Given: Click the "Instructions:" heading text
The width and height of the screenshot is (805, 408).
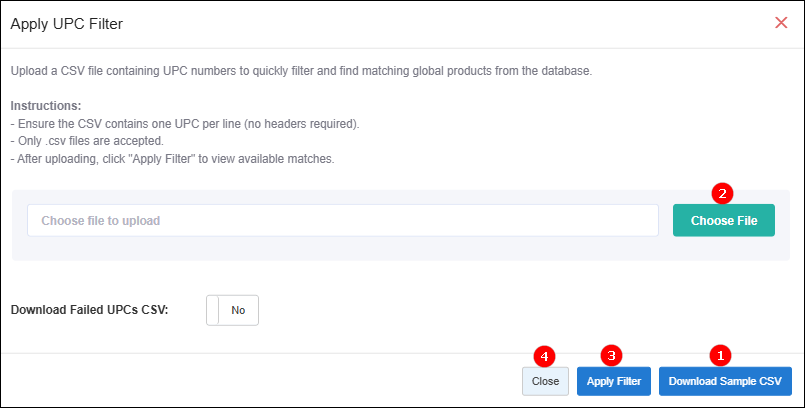Looking at the screenshot, I should (x=46, y=105).
